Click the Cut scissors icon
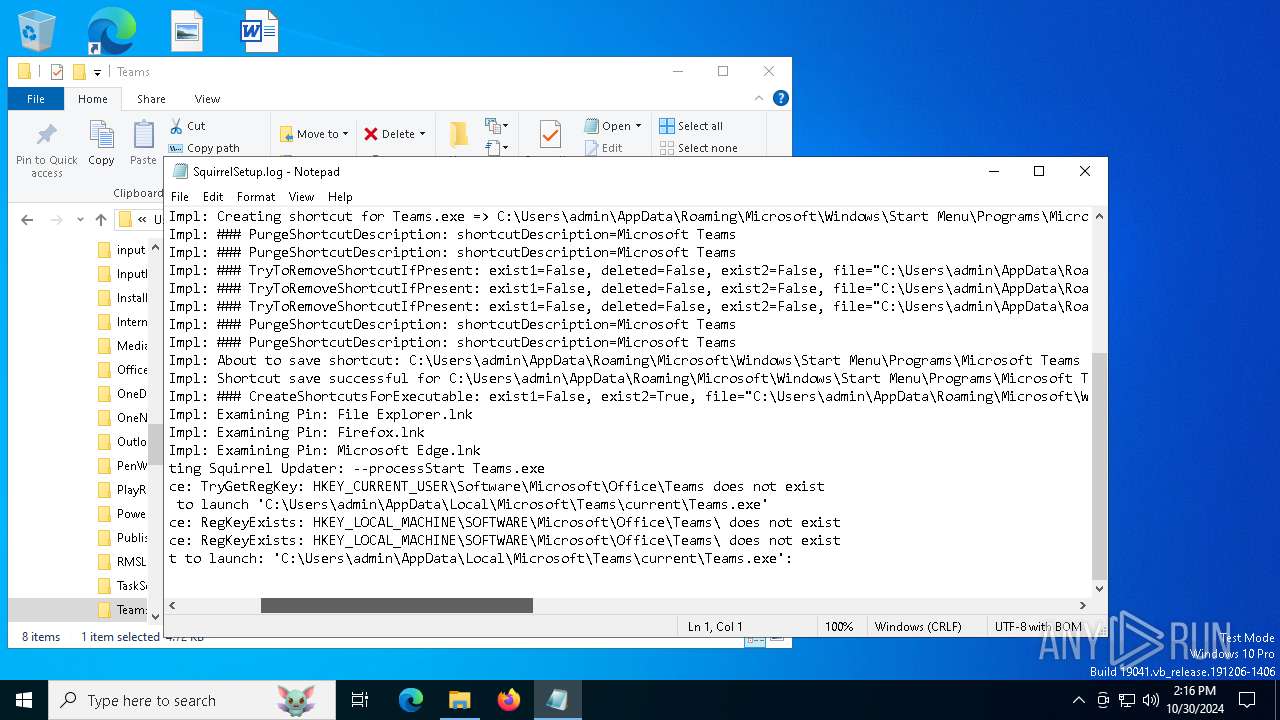The image size is (1280, 720). pos(177,126)
